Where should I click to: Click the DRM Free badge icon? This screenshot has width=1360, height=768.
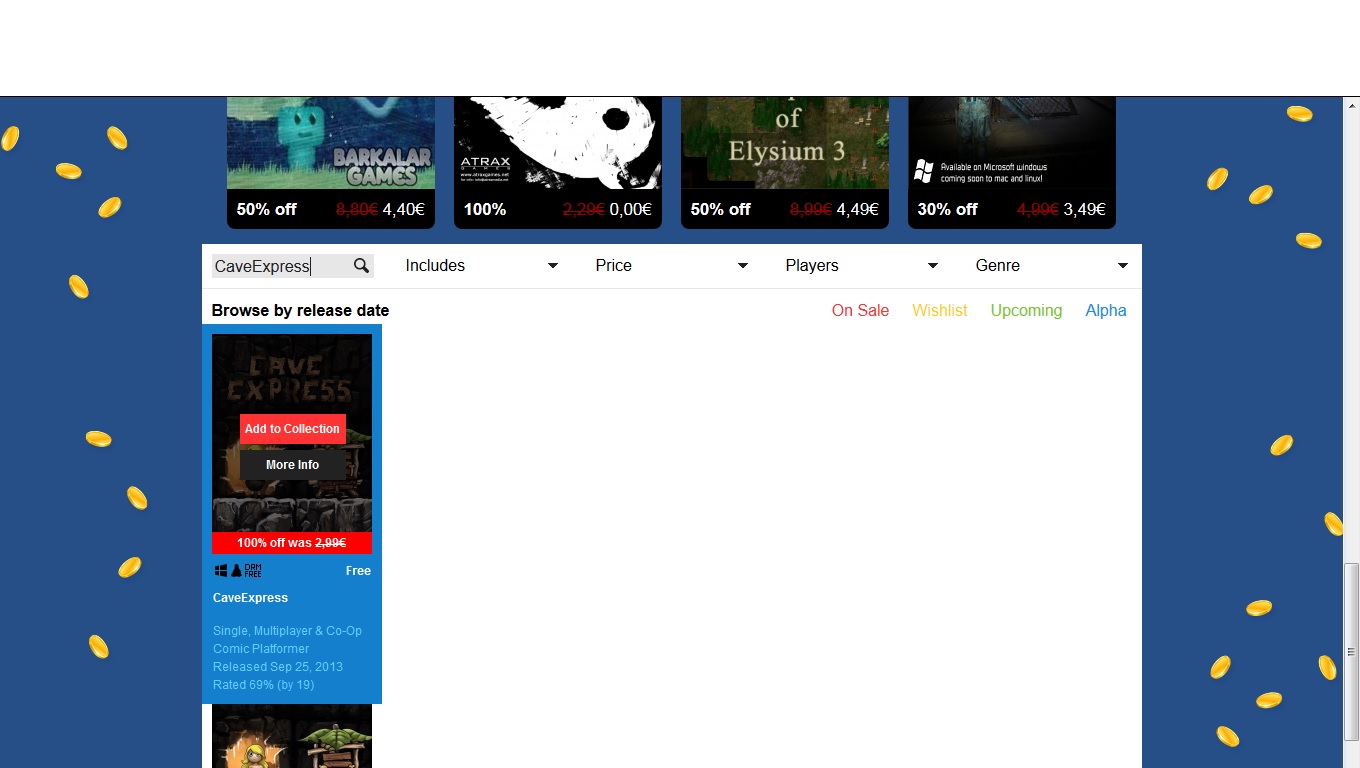(253, 570)
